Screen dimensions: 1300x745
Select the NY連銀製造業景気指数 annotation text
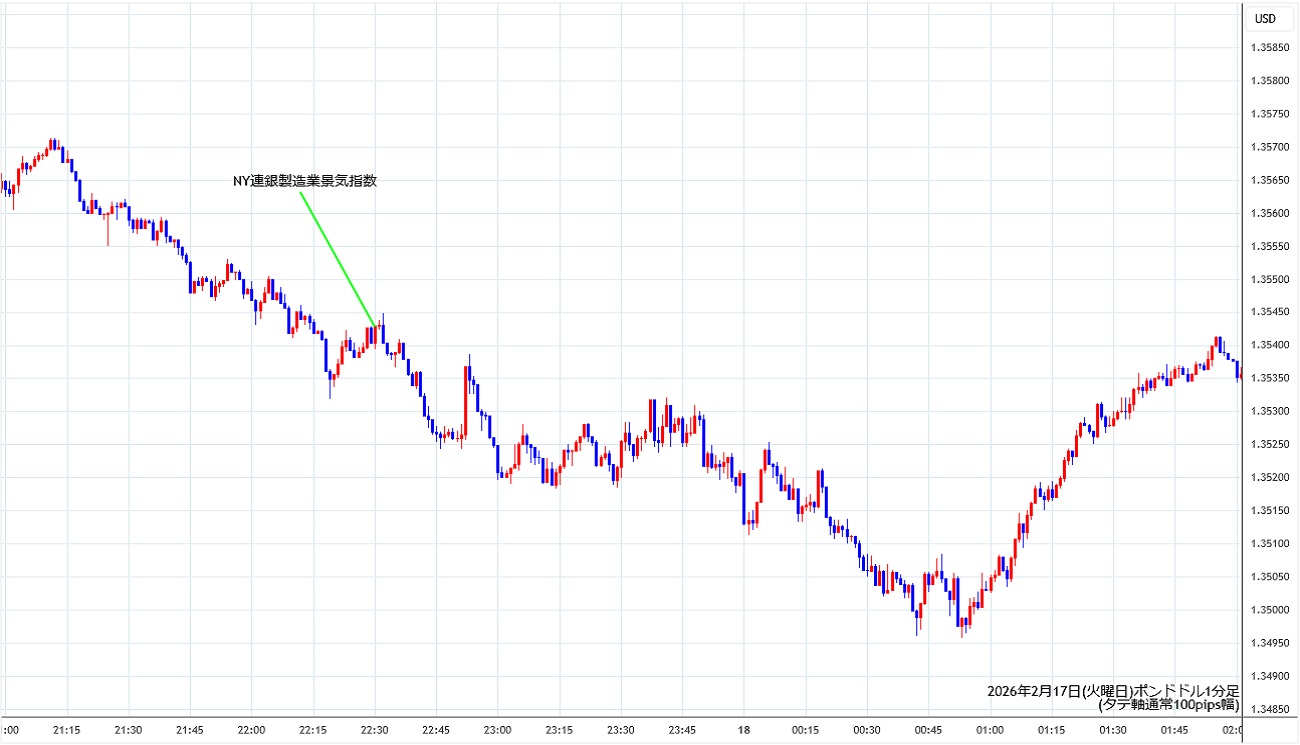click(x=304, y=181)
